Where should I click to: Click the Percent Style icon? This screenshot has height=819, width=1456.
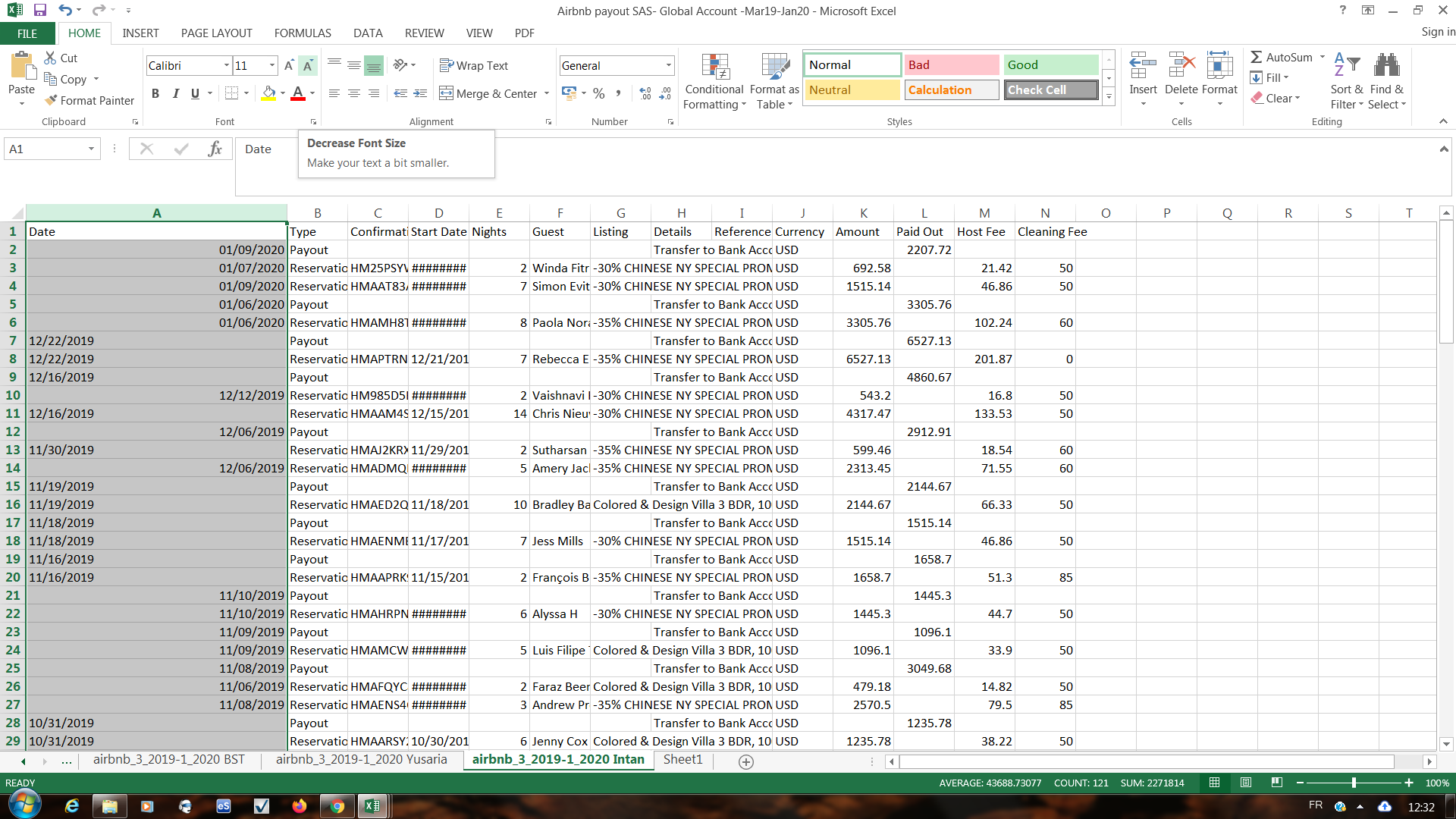598,93
